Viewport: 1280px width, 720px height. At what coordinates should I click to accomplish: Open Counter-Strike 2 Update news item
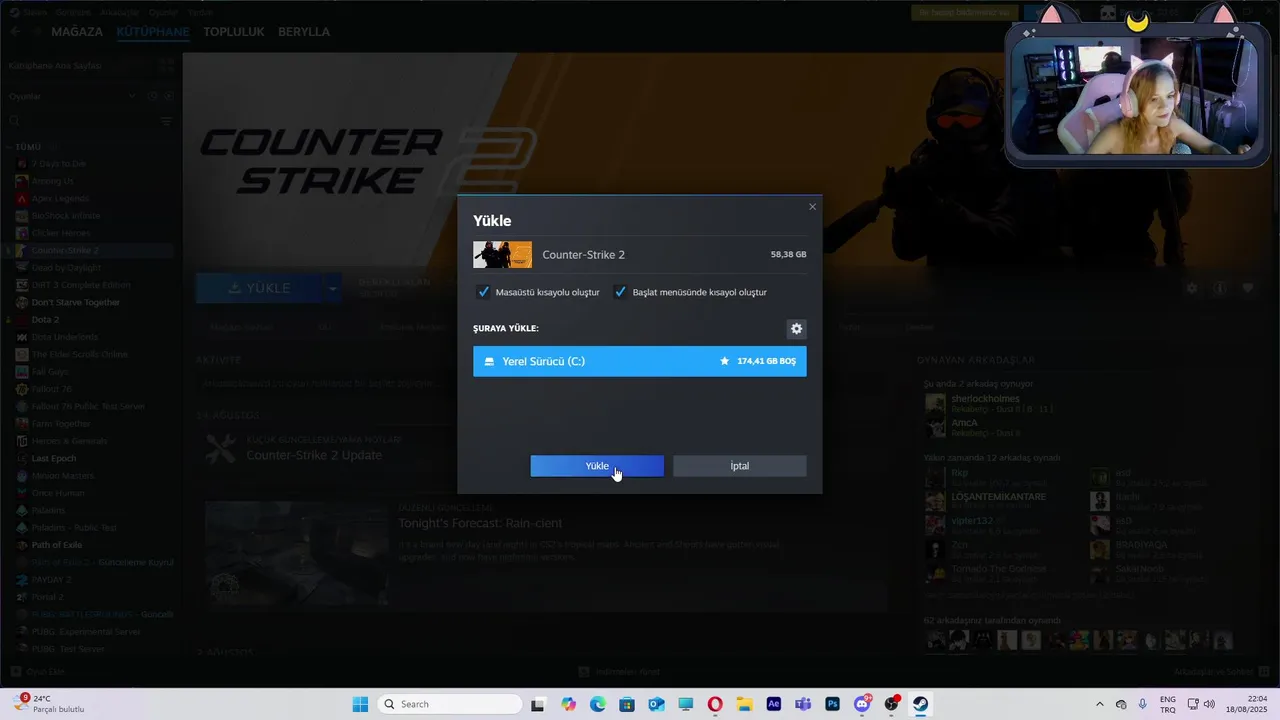coord(314,456)
